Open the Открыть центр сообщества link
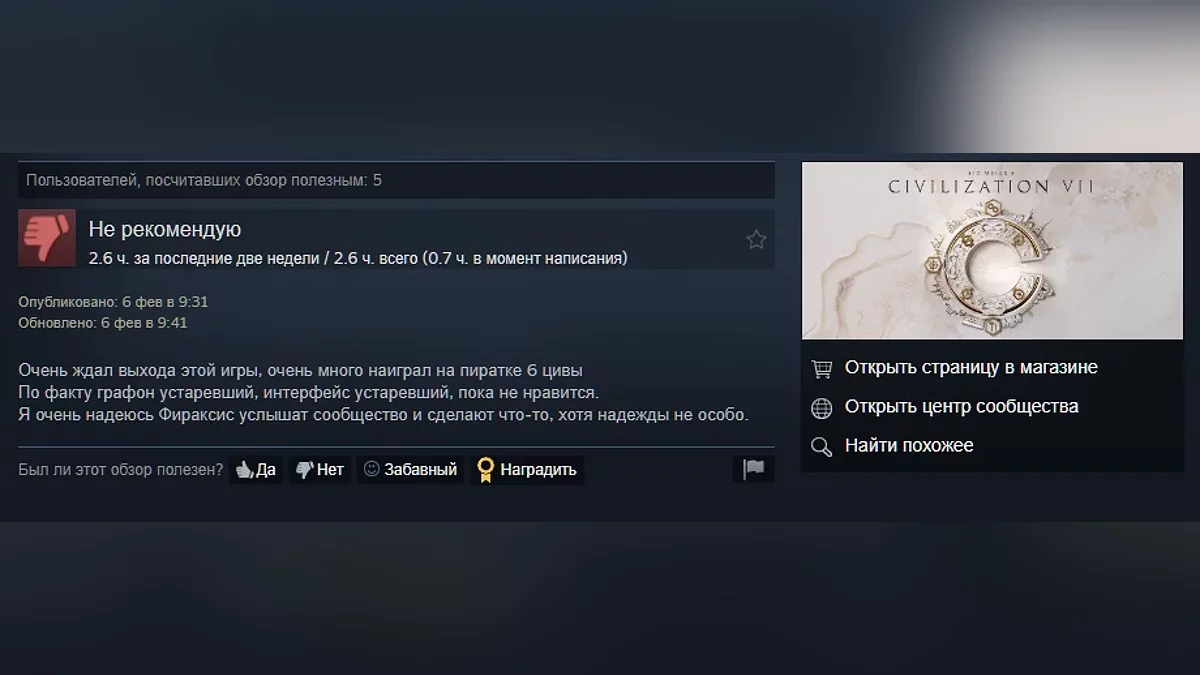 [961, 406]
